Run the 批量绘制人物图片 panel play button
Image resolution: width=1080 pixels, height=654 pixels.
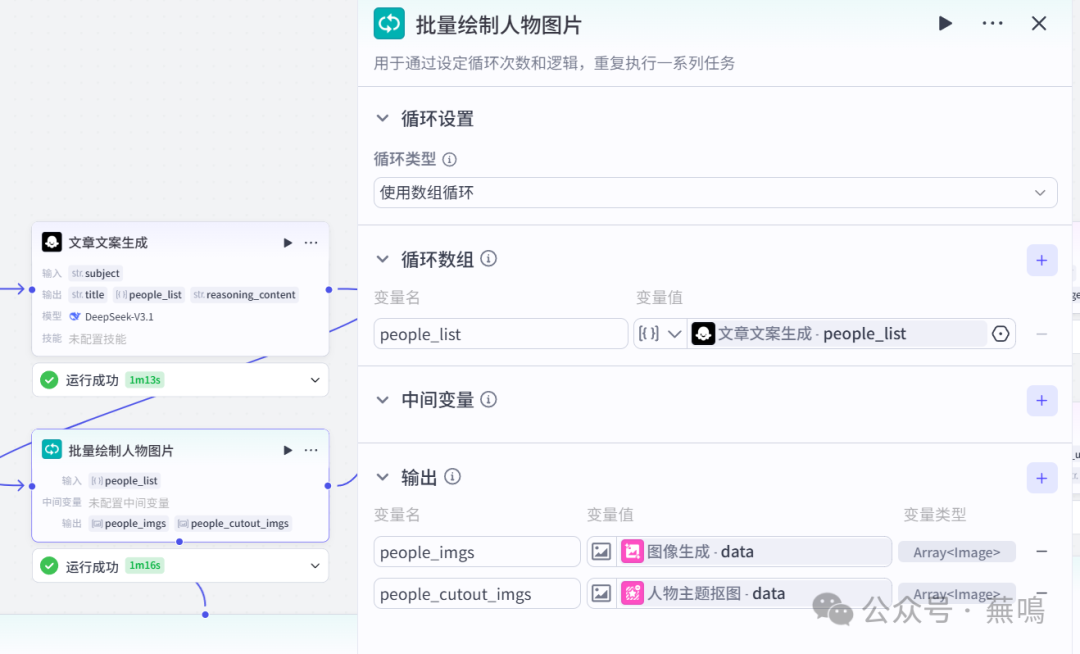pos(945,23)
